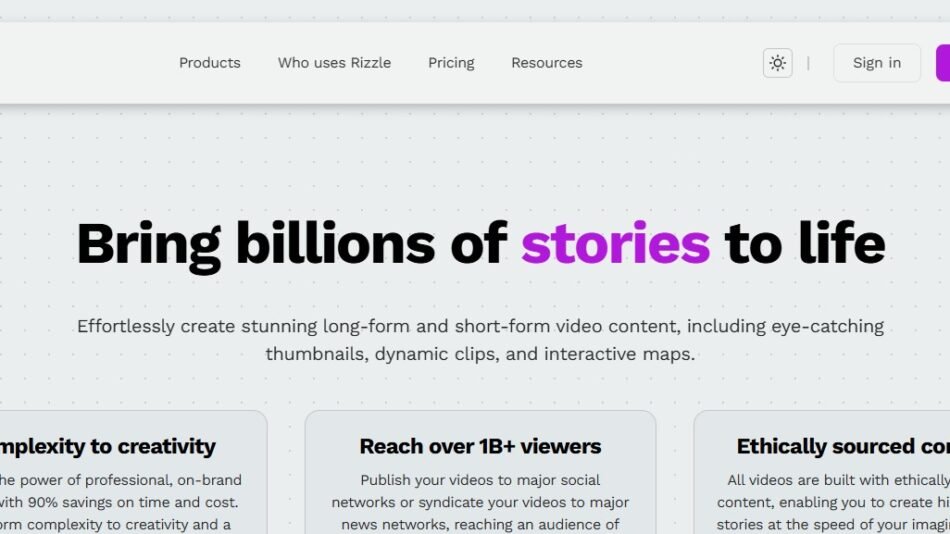Click the 'thumbnails, dynamic clips' subtitle line
This screenshot has height=534, width=950.
(x=480, y=353)
